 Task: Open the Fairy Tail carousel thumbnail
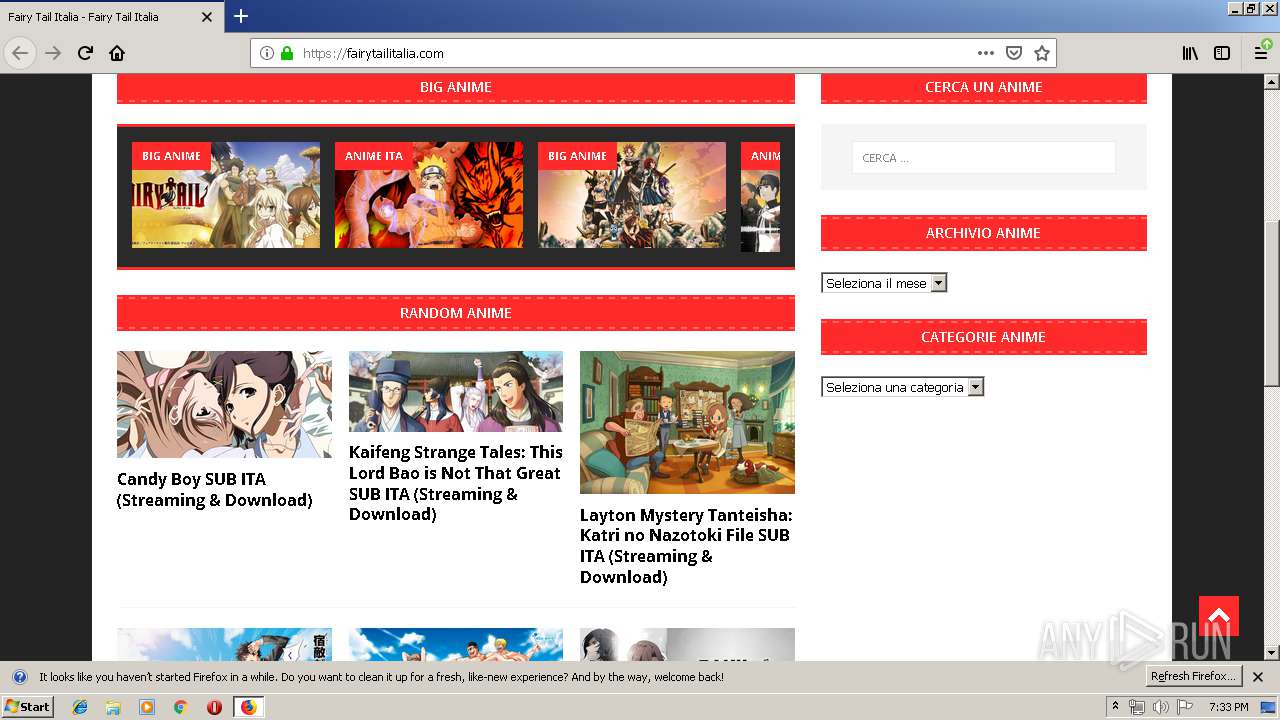tap(226, 195)
